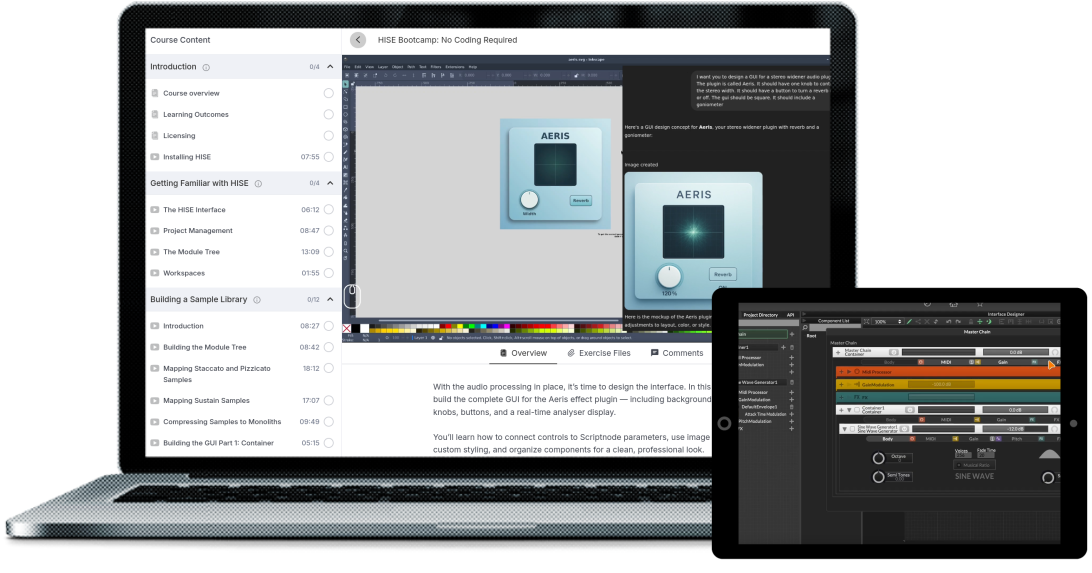Collapse the Getting Familiar with HISE section
This screenshot has height=573, width=1092.
tap(331, 184)
